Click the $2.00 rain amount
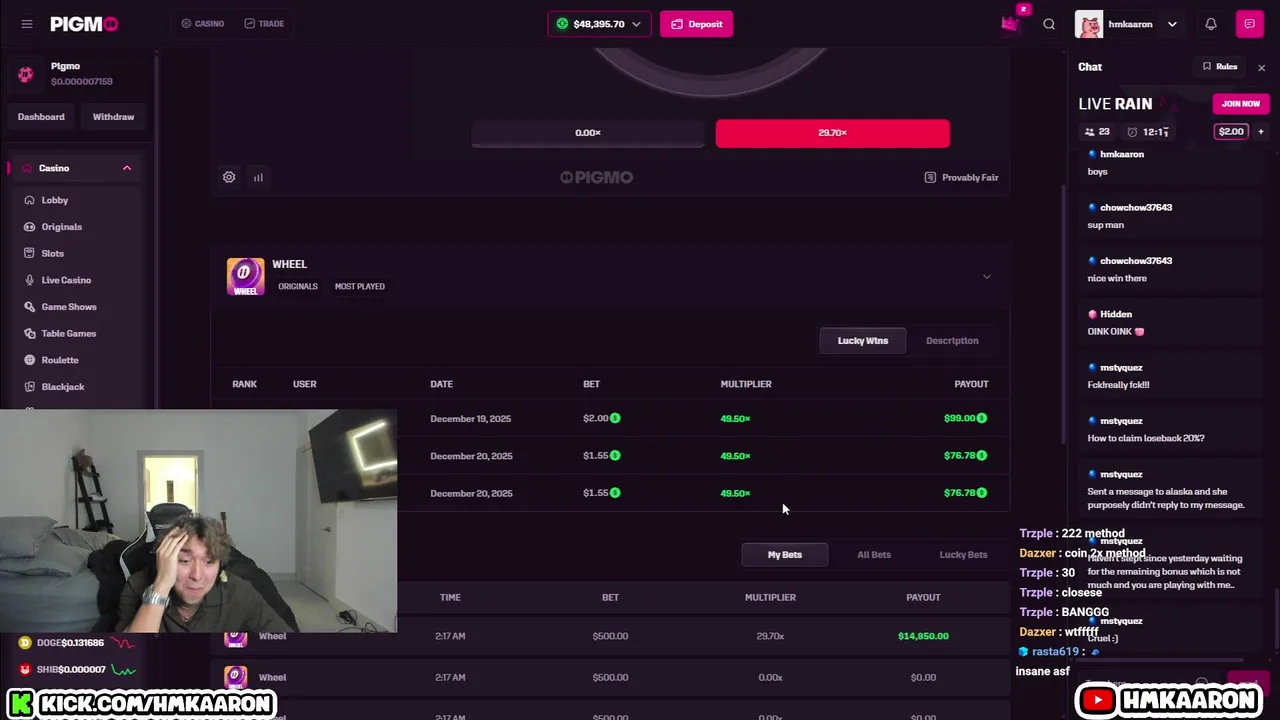Image resolution: width=1280 pixels, height=720 pixels. tap(1231, 131)
